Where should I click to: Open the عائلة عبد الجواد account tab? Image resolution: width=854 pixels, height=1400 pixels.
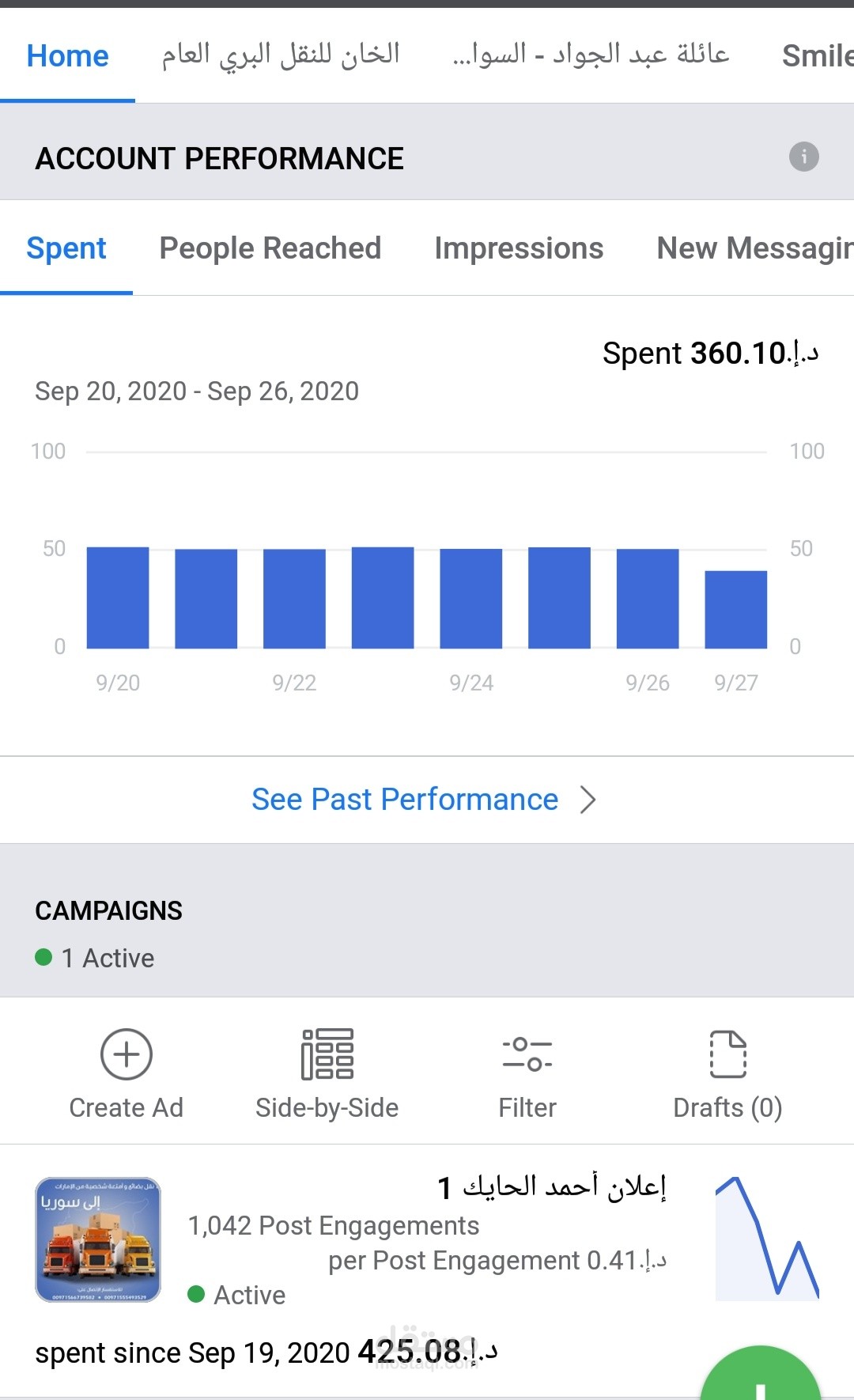click(x=591, y=55)
